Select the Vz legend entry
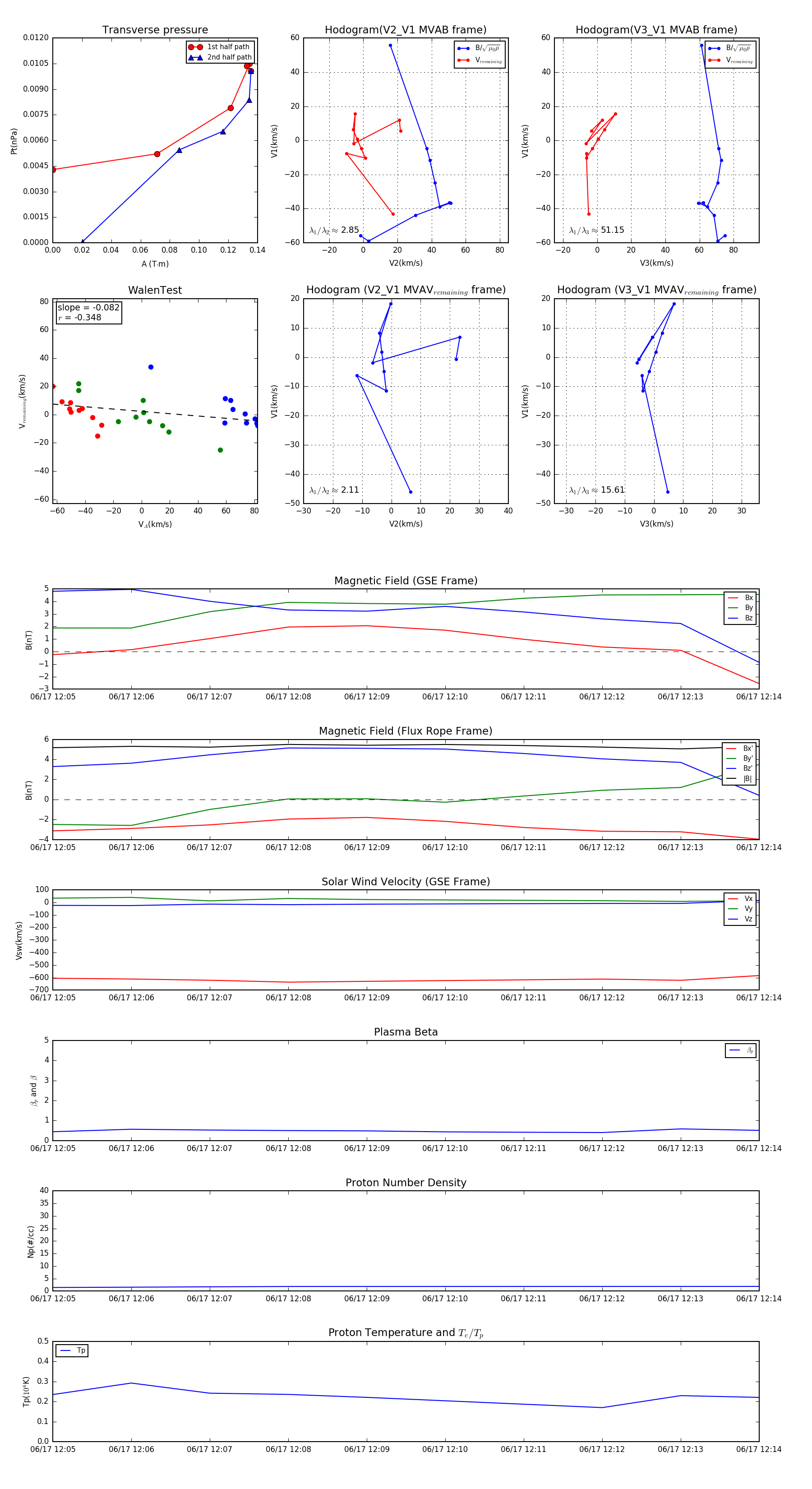Viewport: 812px width, 1489px height. 740,919
